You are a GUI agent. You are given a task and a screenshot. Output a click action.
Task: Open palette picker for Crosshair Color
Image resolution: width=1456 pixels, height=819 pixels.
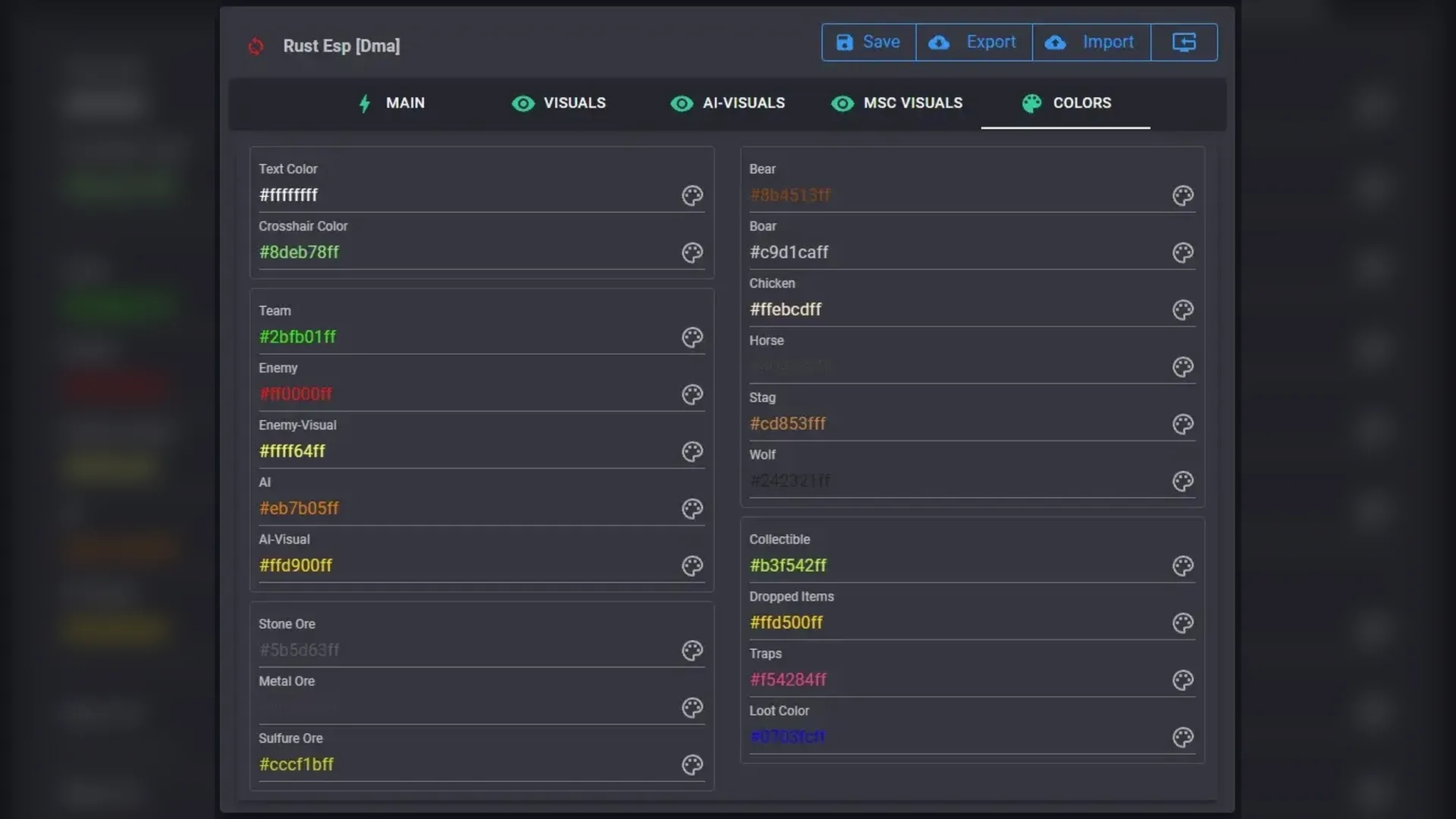692,253
